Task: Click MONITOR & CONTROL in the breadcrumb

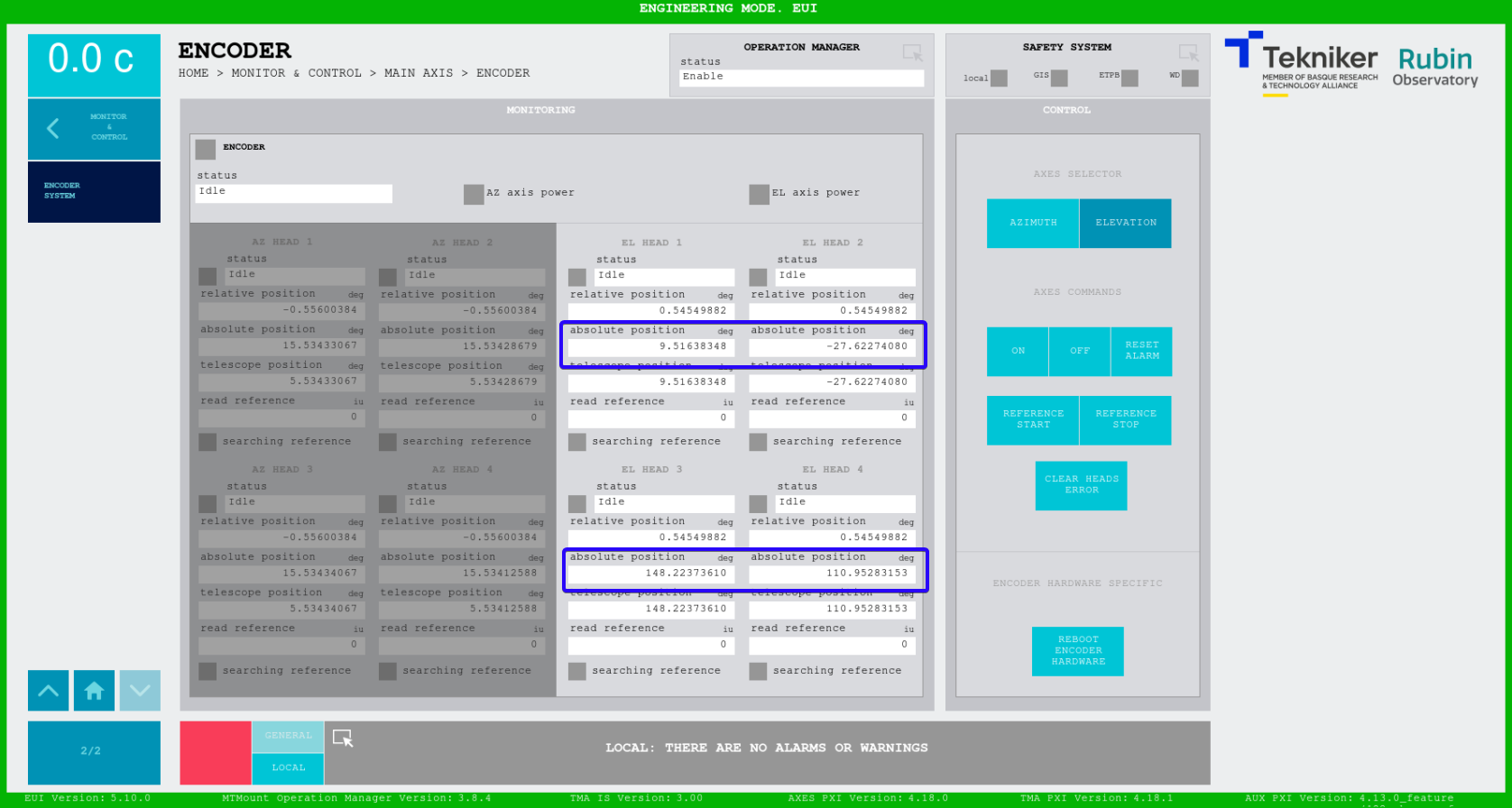Action: coord(297,73)
